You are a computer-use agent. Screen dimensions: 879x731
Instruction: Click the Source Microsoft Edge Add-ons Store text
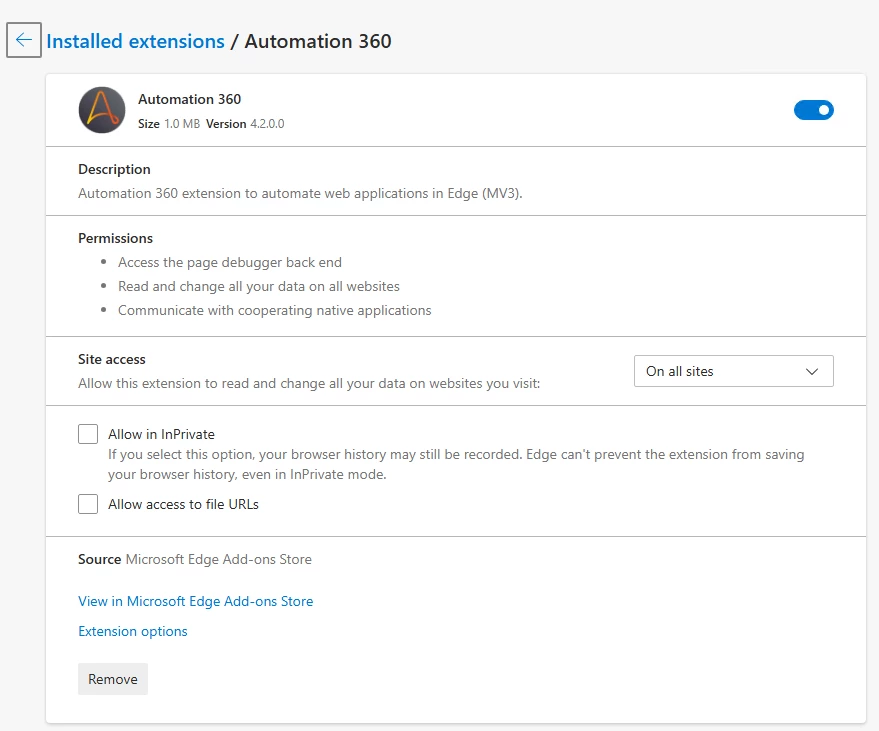coord(195,559)
